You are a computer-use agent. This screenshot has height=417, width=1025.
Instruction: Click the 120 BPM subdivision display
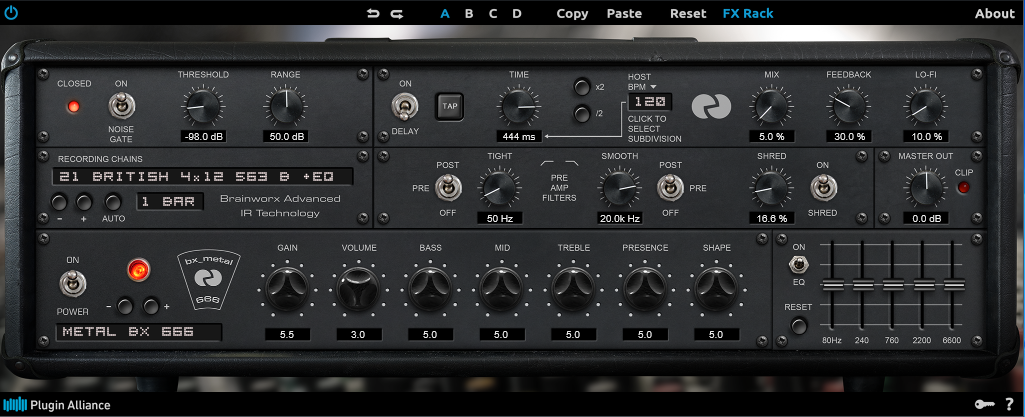point(650,102)
